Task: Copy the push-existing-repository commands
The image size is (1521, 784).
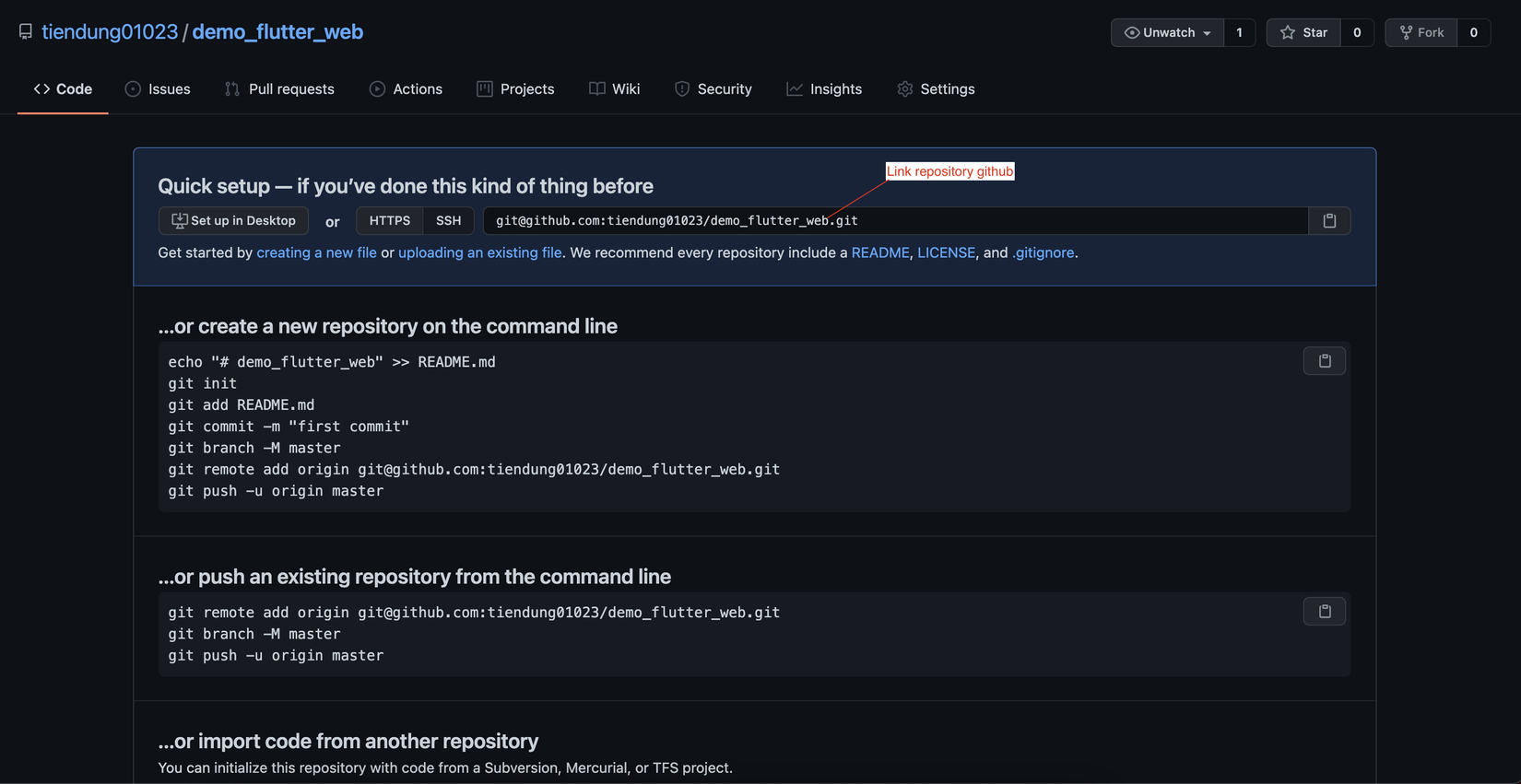Action: click(1324, 612)
